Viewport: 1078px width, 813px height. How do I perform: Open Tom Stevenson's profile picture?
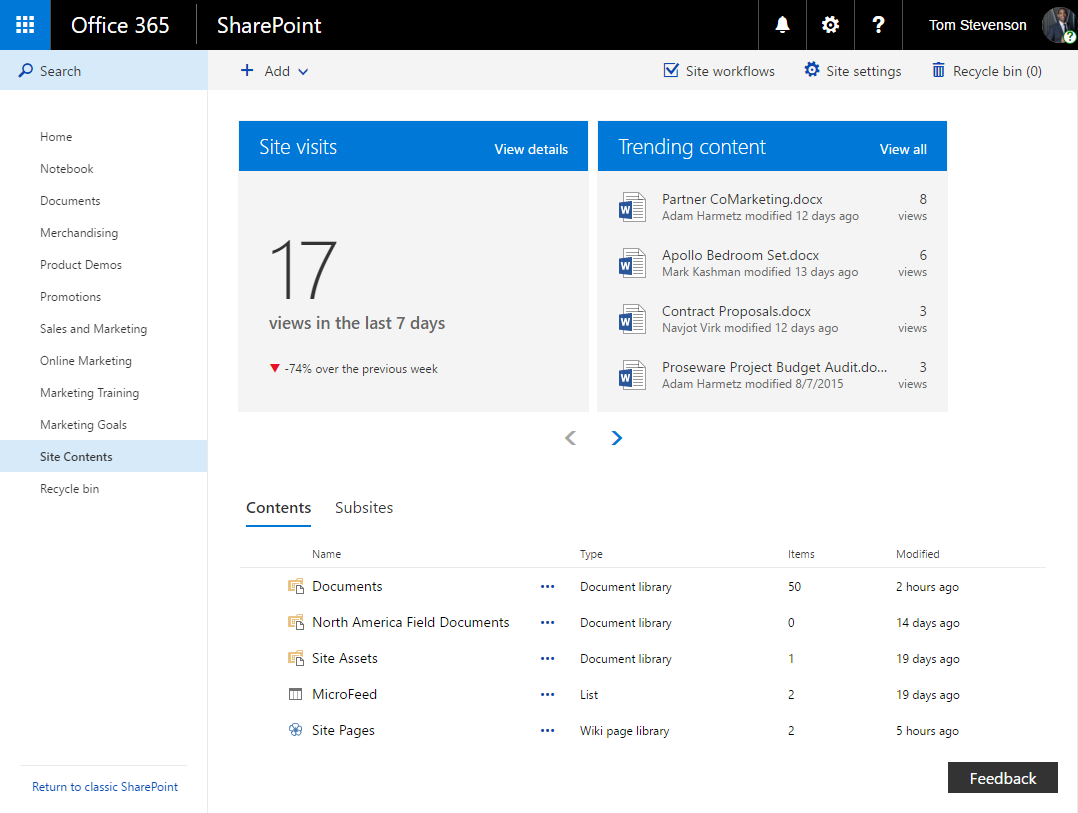pos(1059,25)
